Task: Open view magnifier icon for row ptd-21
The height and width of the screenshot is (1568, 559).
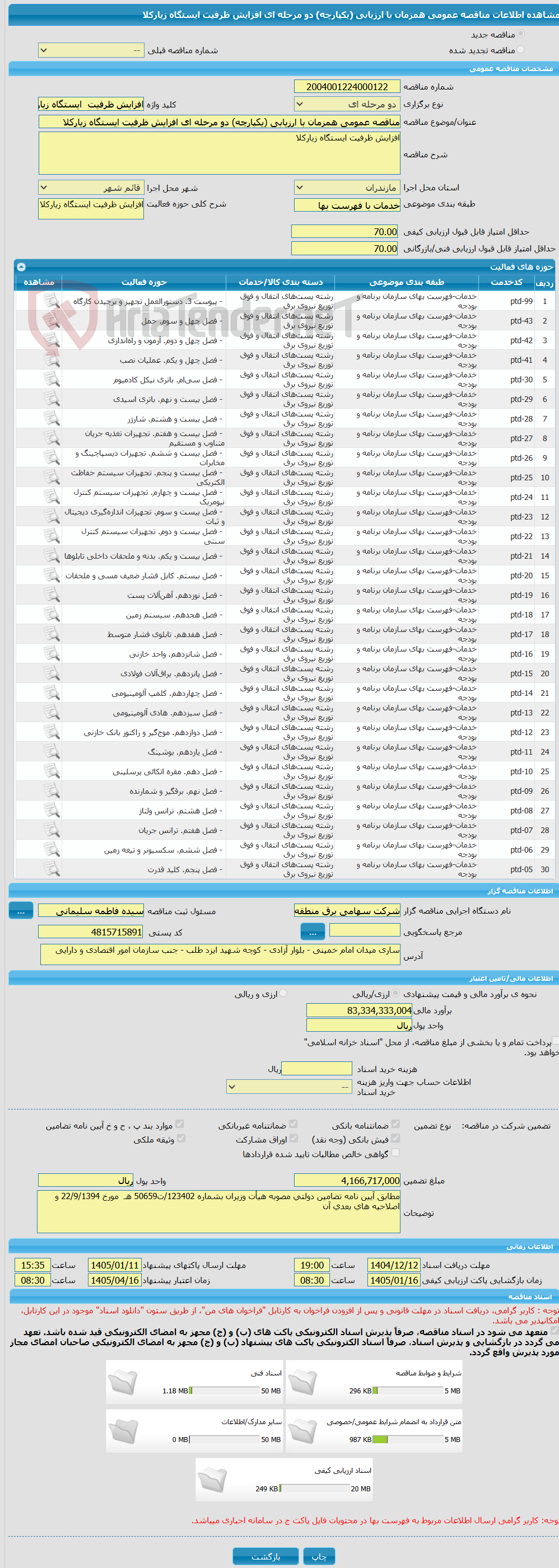Action: tap(52, 556)
